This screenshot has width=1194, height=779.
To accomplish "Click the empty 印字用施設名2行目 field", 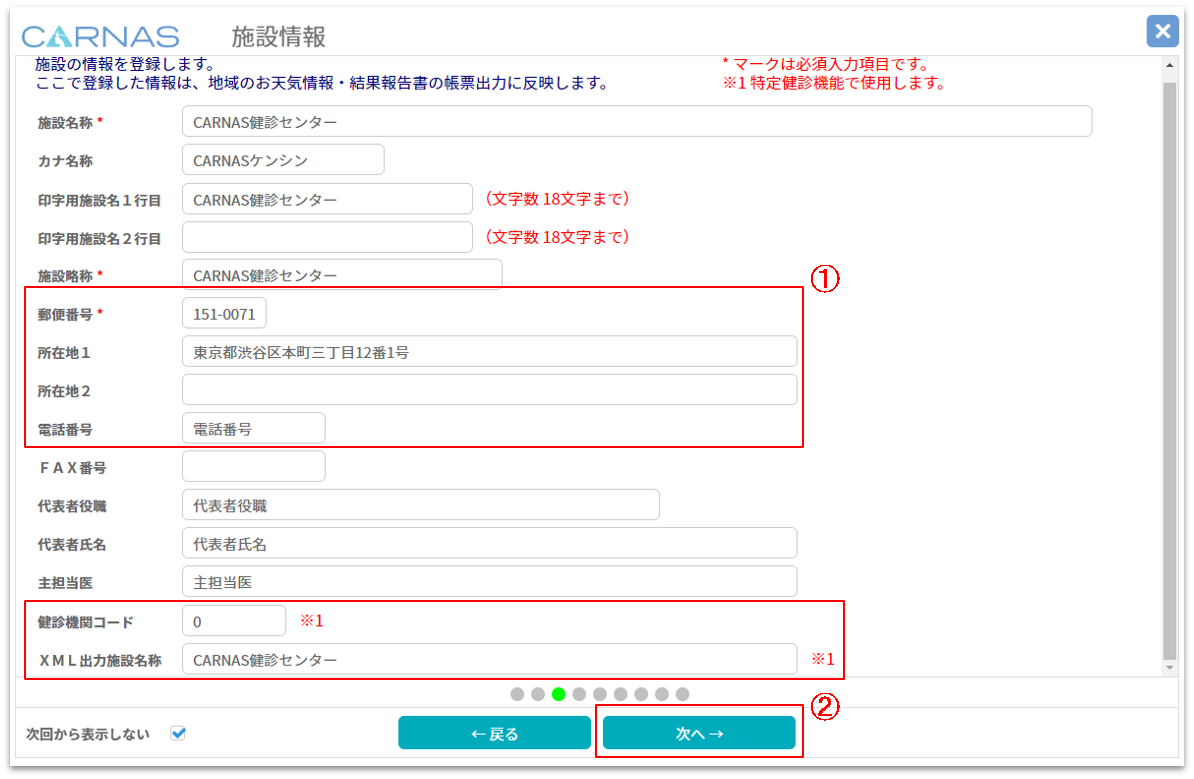I will pos(327,238).
